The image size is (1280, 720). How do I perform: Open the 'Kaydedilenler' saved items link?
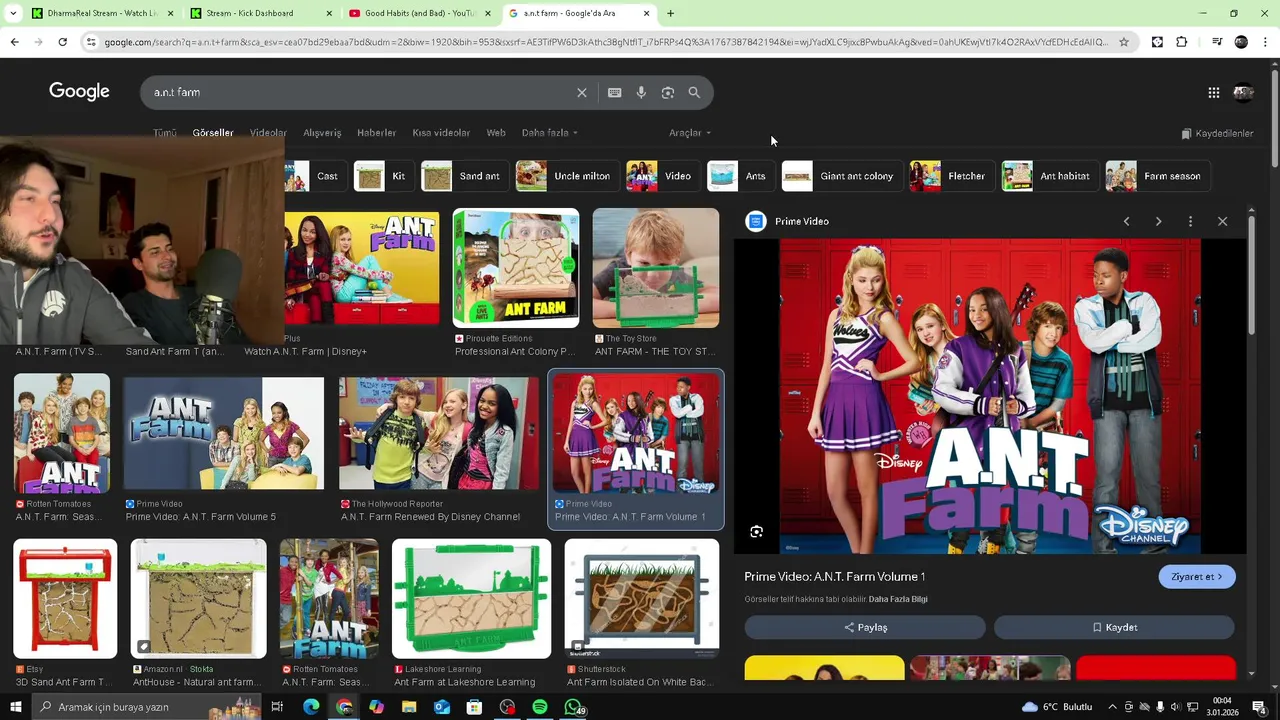click(1217, 133)
